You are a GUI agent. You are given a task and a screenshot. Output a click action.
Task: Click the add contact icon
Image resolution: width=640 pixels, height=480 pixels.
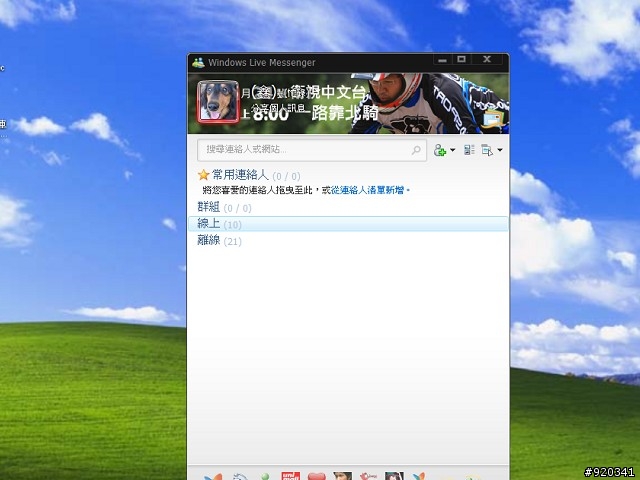440,150
